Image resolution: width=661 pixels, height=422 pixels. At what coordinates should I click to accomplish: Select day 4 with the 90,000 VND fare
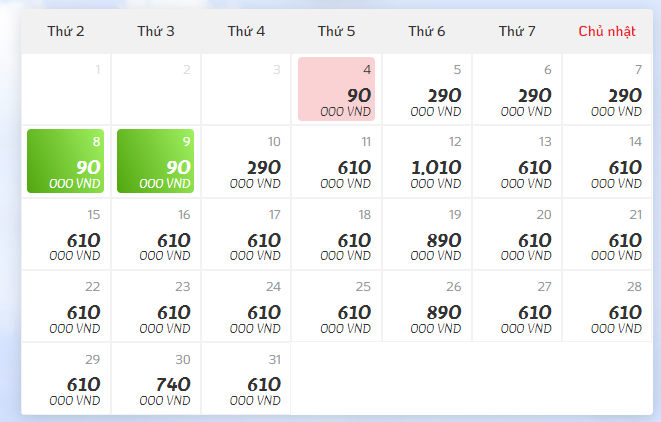tap(336, 89)
